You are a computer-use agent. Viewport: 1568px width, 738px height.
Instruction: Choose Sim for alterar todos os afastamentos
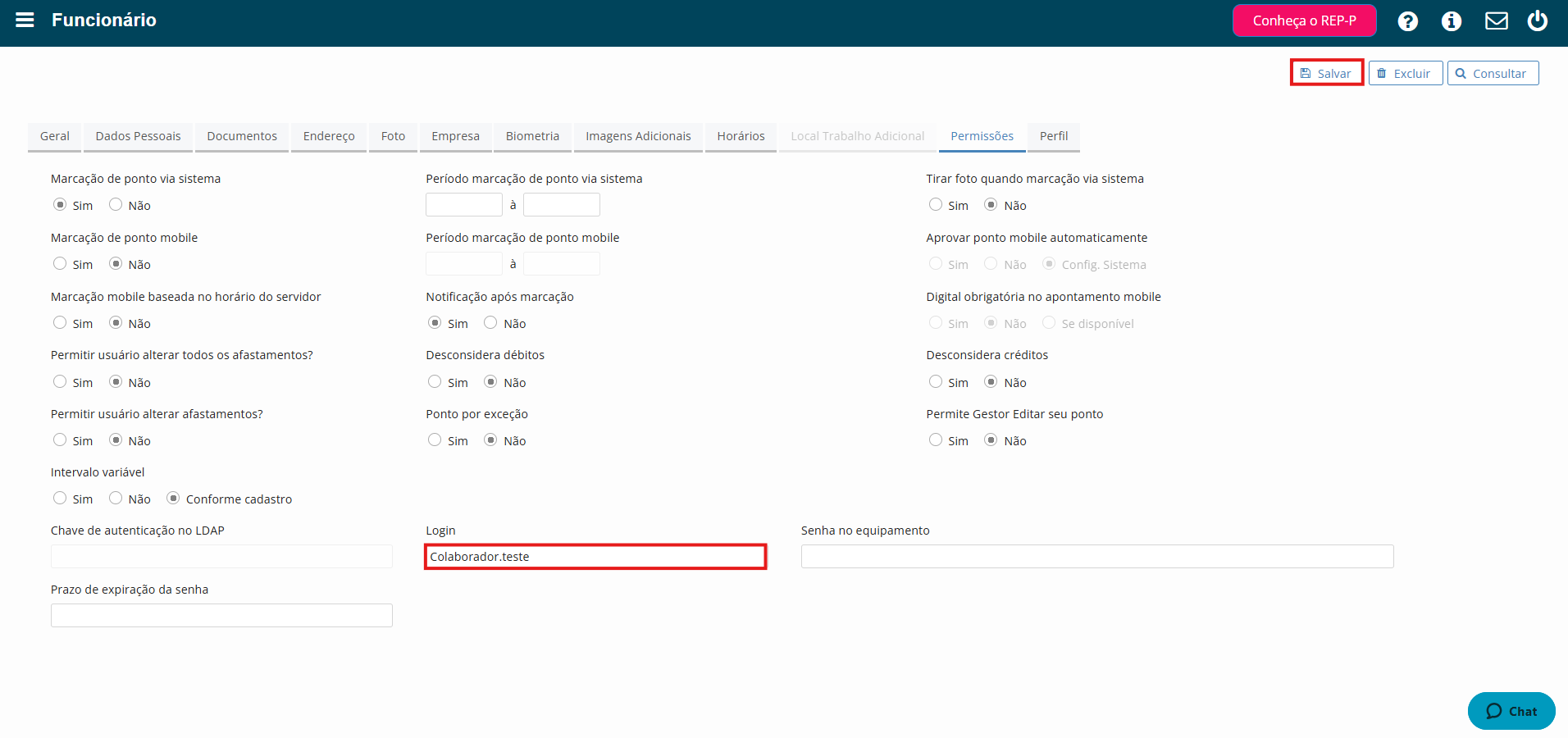(60, 381)
